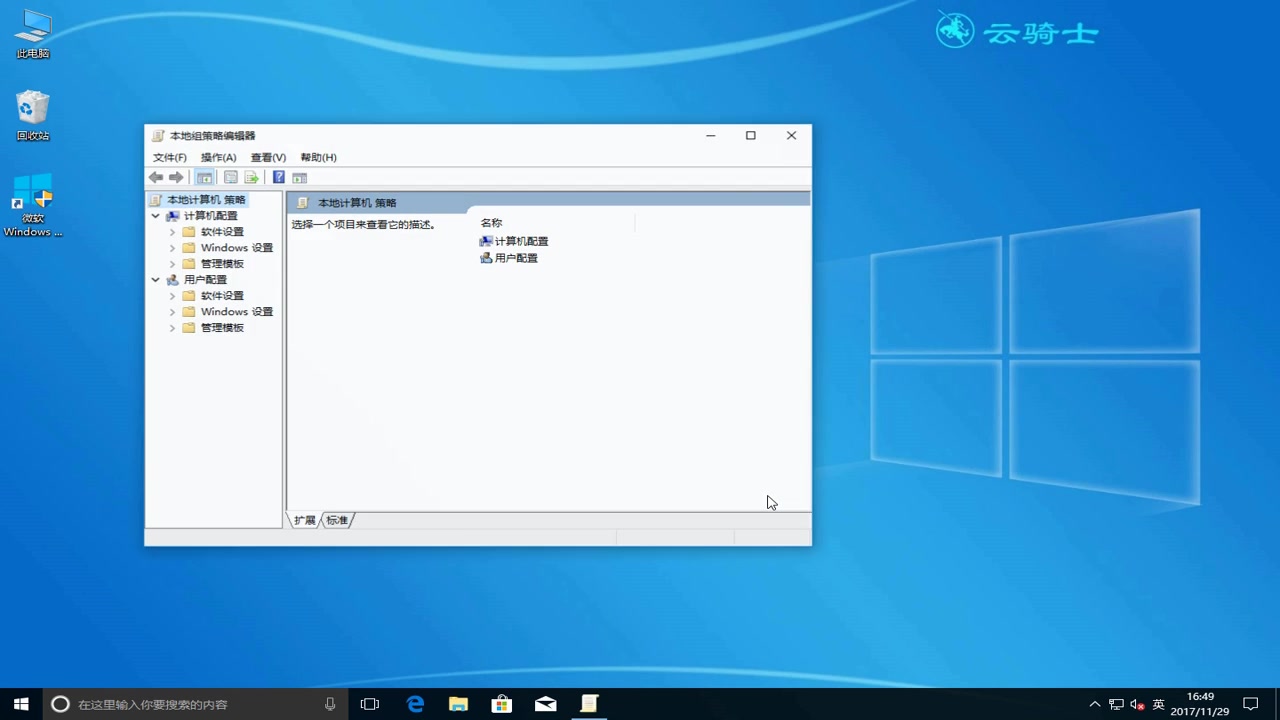1280x720 pixels.
Task: Open the 文件(F) menu
Action: pyautogui.click(x=169, y=157)
